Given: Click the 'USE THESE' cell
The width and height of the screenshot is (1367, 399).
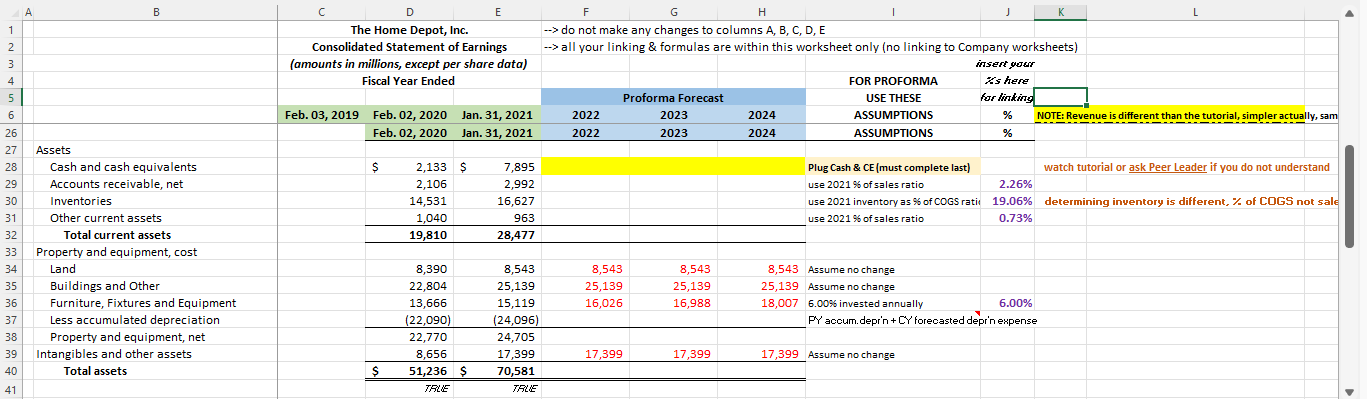Looking at the screenshot, I should pyautogui.click(x=893, y=98).
